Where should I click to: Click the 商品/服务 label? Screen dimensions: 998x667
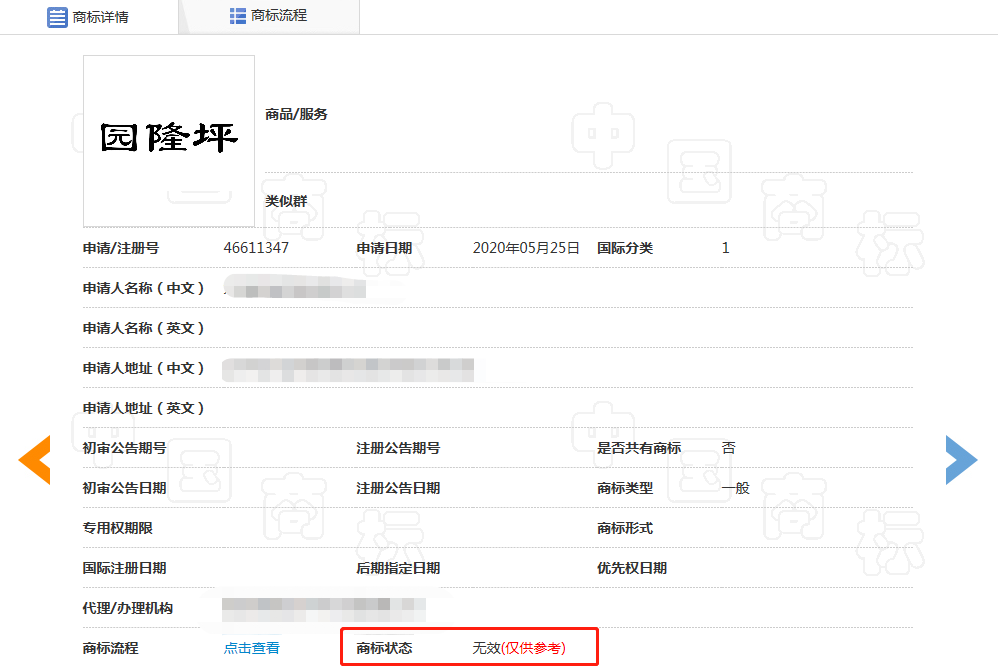point(296,114)
